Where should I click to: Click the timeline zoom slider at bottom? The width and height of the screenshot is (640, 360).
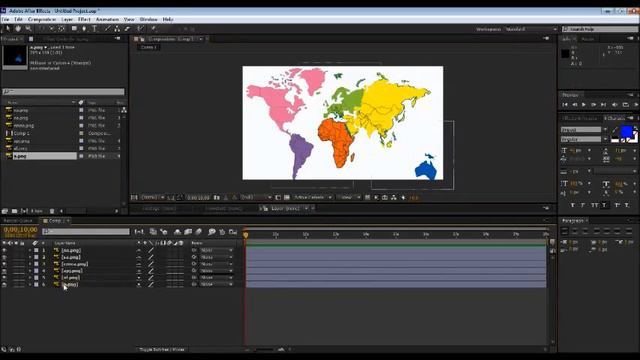[264, 349]
